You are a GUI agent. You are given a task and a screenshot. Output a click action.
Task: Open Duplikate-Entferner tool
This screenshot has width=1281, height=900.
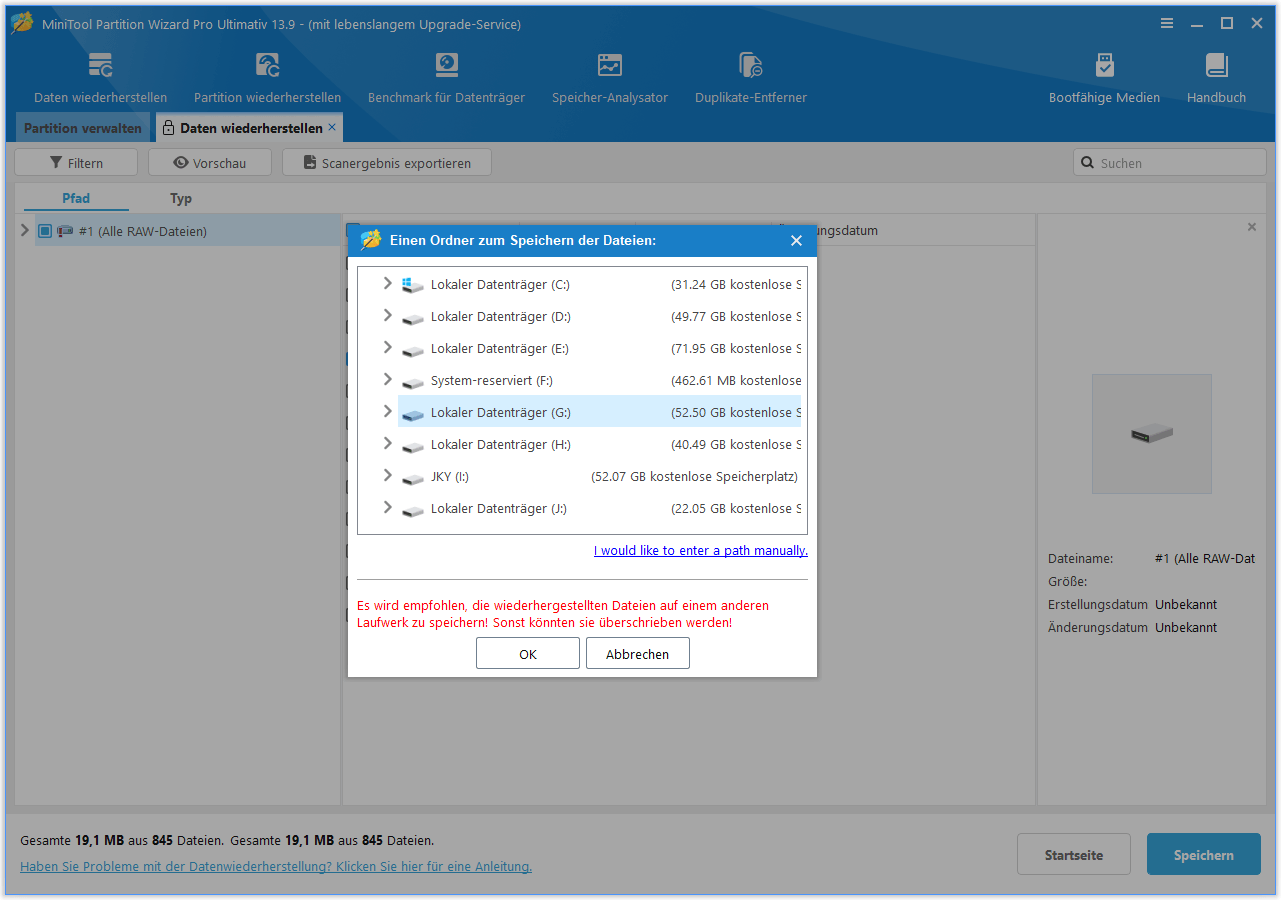[751, 78]
